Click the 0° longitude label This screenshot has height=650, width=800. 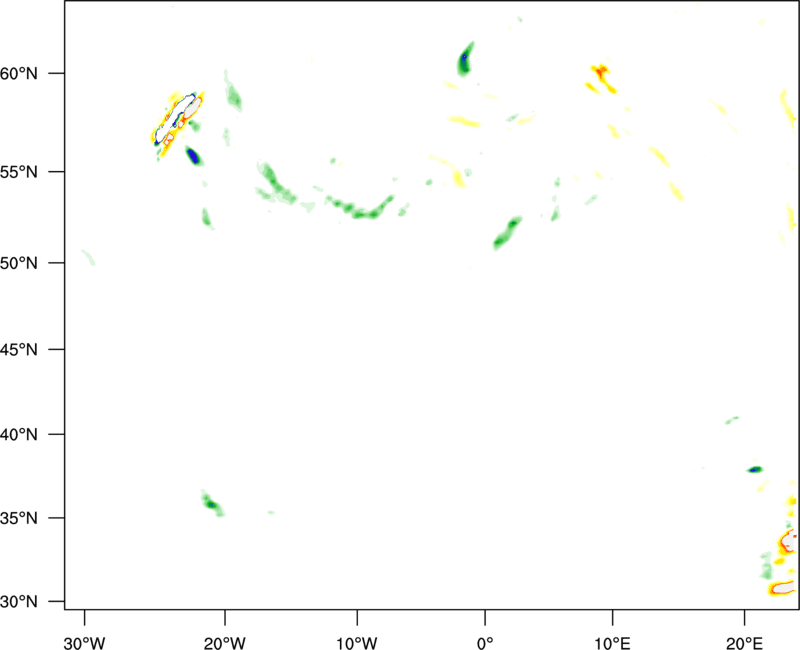(x=485, y=643)
